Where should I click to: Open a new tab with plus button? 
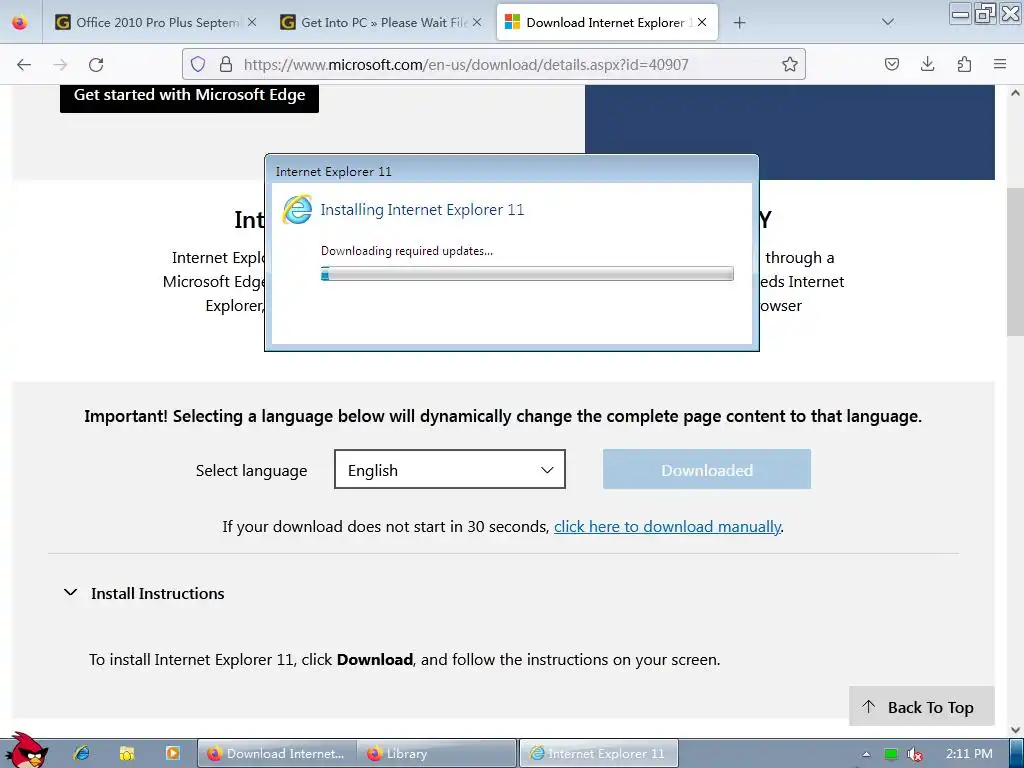tap(739, 23)
